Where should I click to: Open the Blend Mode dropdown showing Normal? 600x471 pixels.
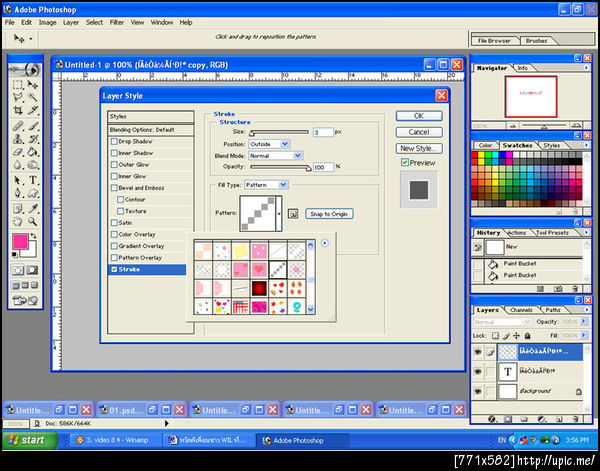[x=276, y=156]
